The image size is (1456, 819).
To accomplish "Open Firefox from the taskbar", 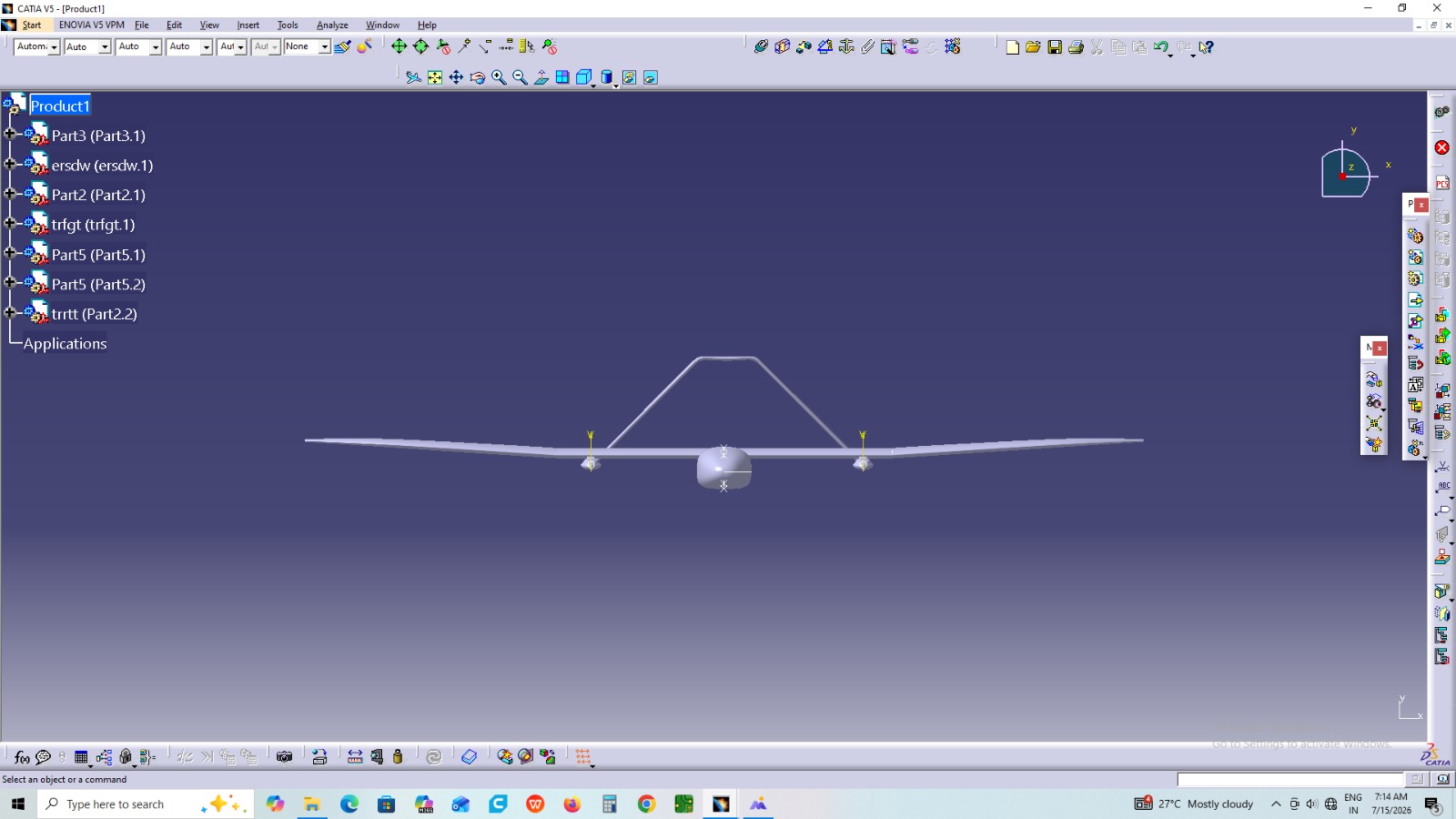I will (x=571, y=804).
